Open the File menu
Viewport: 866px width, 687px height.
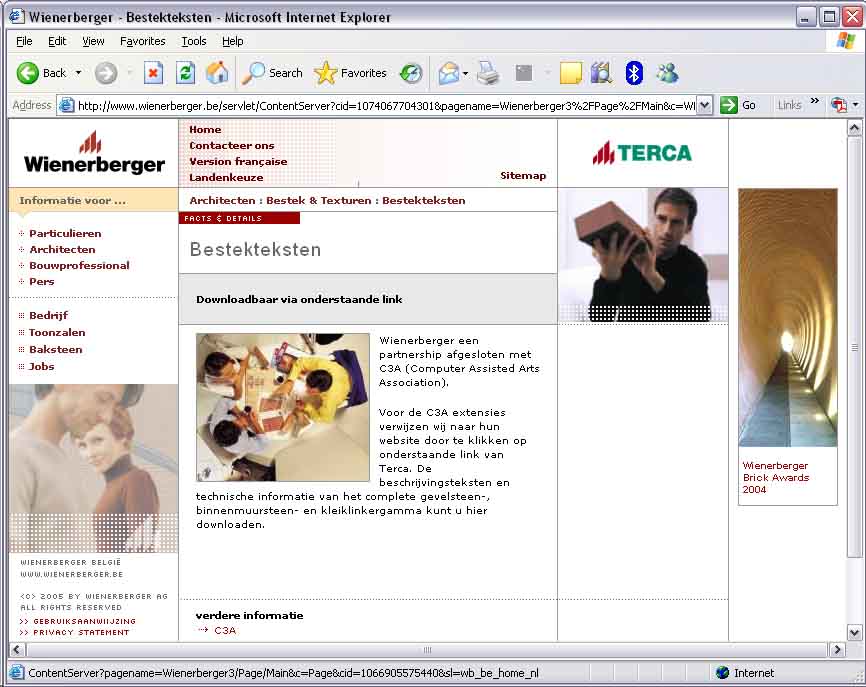pyautogui.click(x=24, y=41)
